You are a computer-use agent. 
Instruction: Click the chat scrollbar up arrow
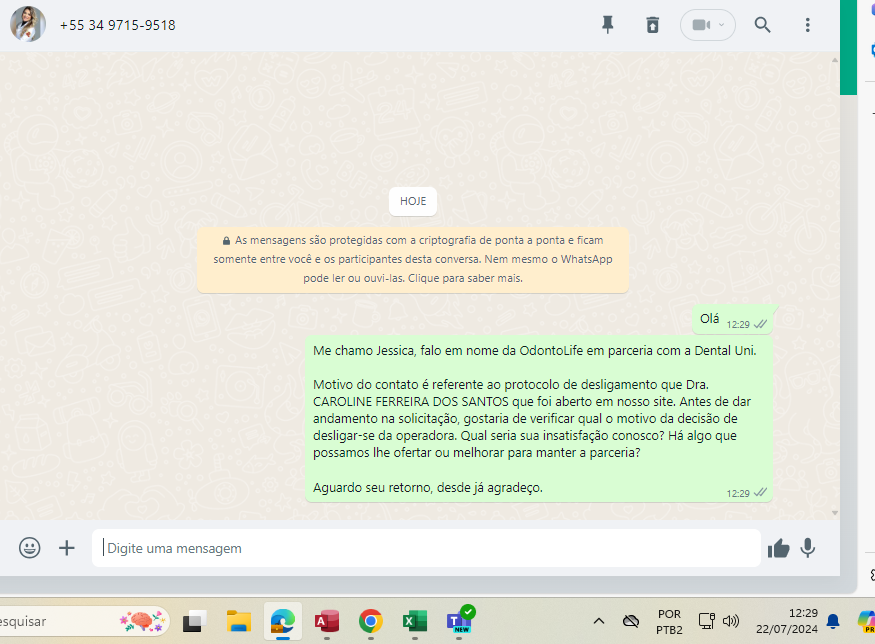click(x=835, y=60)
